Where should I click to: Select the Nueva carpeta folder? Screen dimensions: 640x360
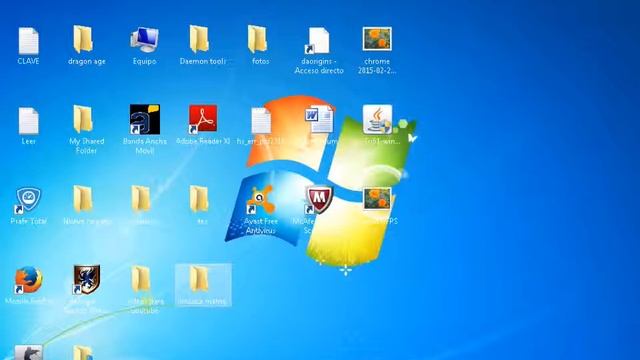tap(83, 199)
